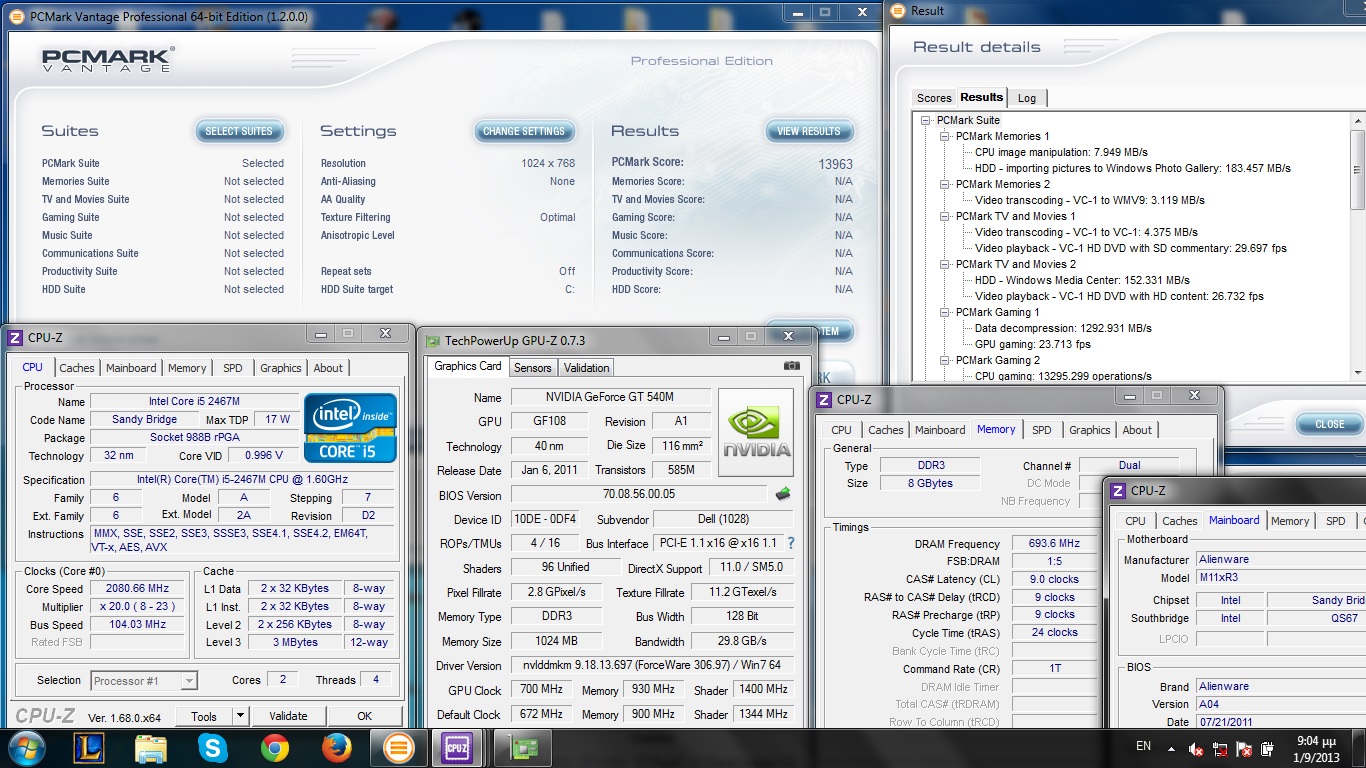The width and height of the screenshot is (1366, 768).
Task: Select 'CPU image manipulation: 7.949 MB/s' row
Action: pos(1061,152)
